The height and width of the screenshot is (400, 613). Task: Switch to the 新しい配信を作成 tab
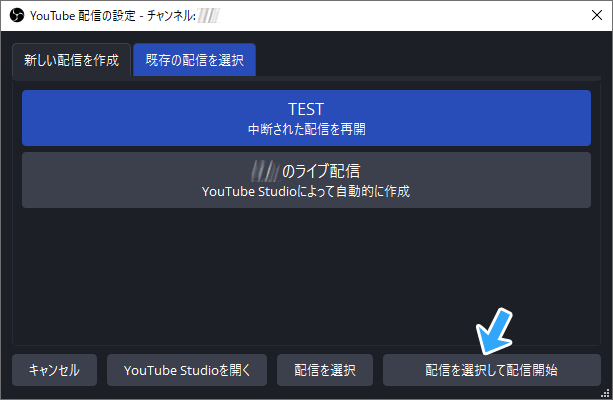click(x=71, y=60)
